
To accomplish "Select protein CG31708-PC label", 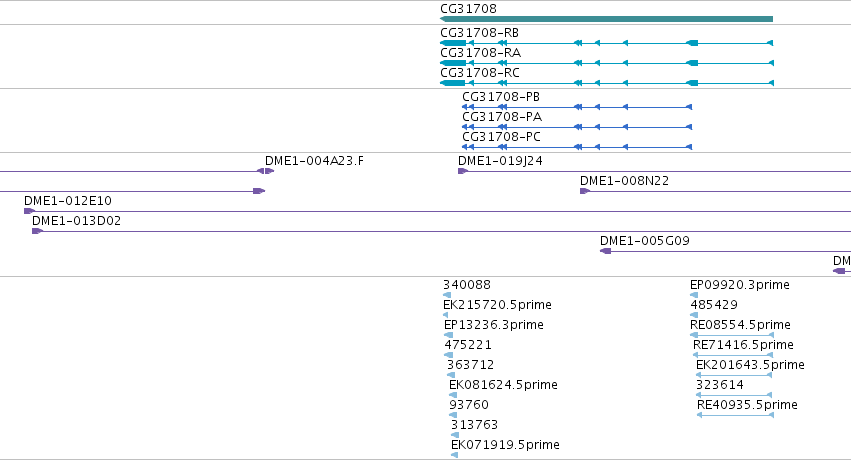I will [501, 137].
